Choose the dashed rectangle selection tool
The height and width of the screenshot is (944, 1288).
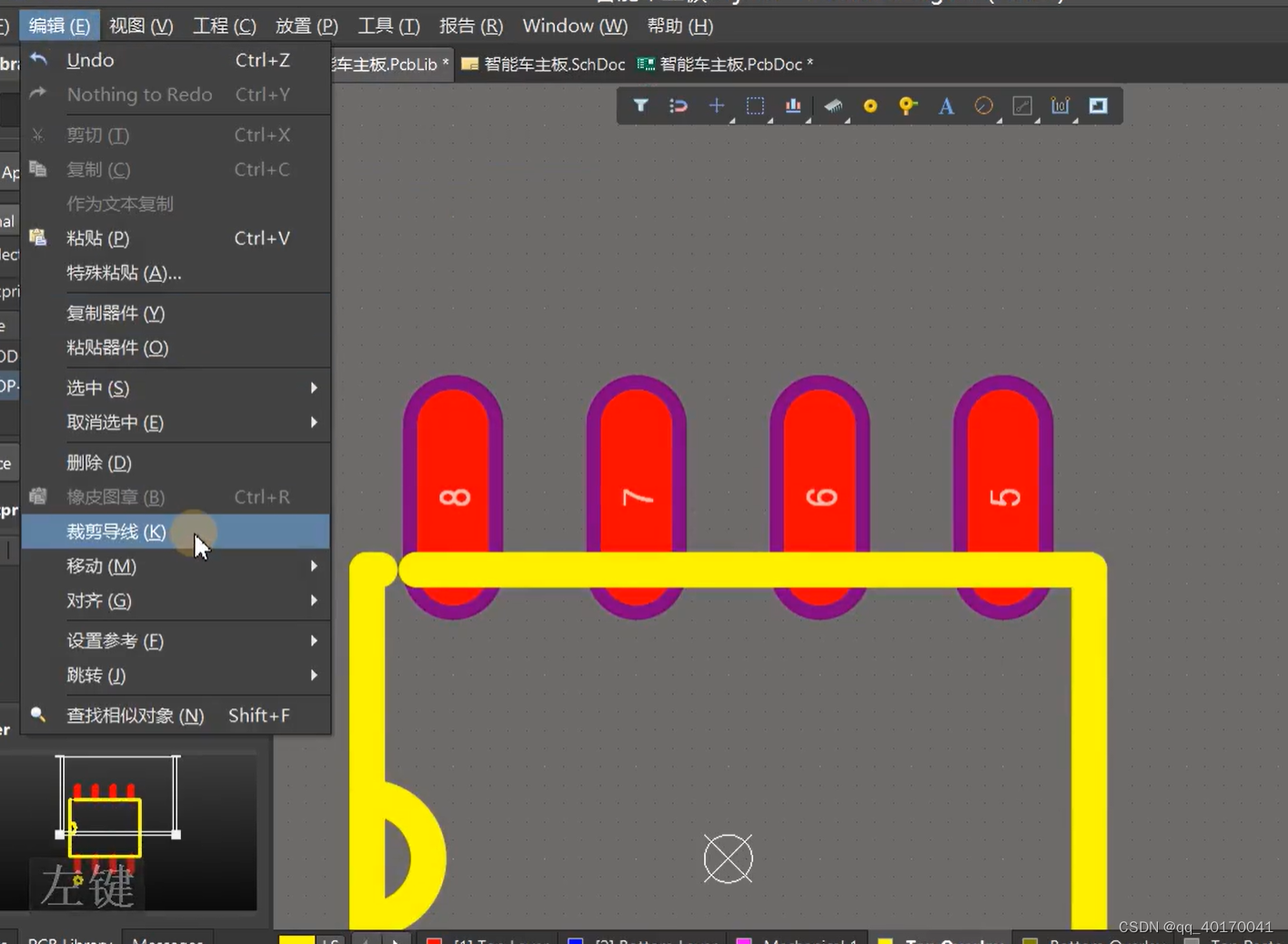[x=755, y=105]
